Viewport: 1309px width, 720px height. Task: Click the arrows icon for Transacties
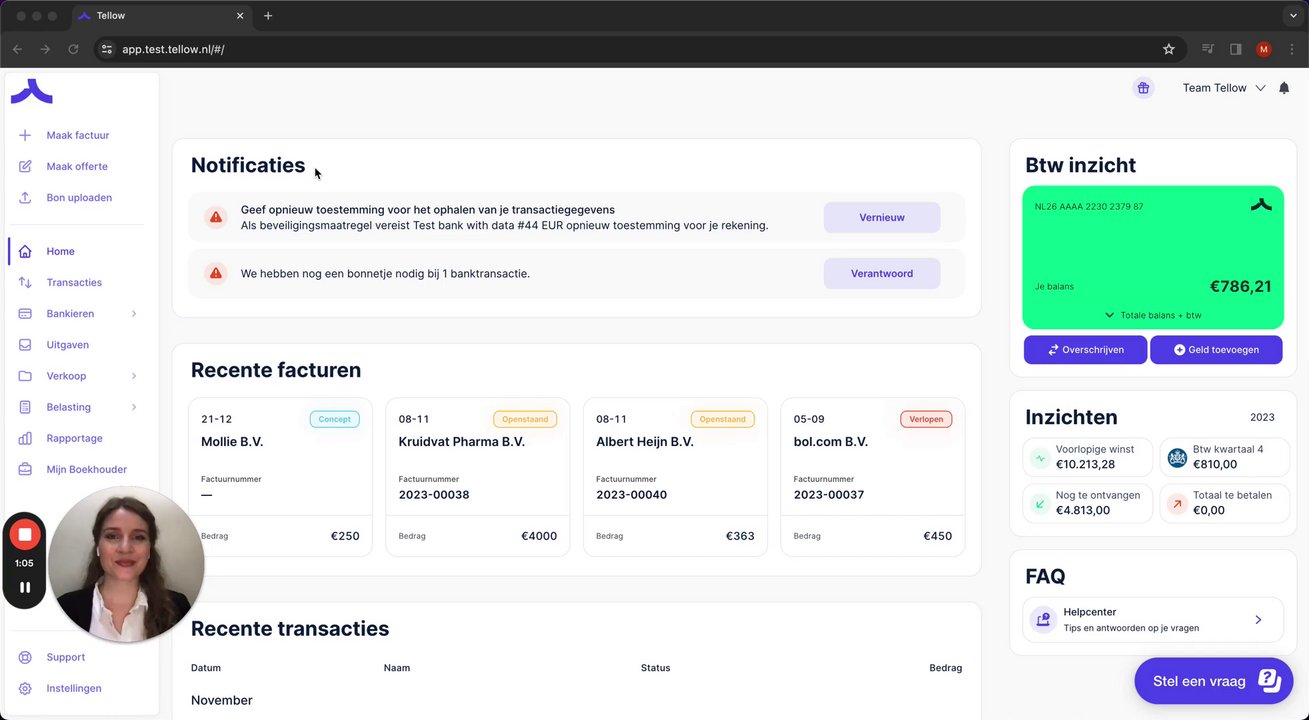pos(25,282)
